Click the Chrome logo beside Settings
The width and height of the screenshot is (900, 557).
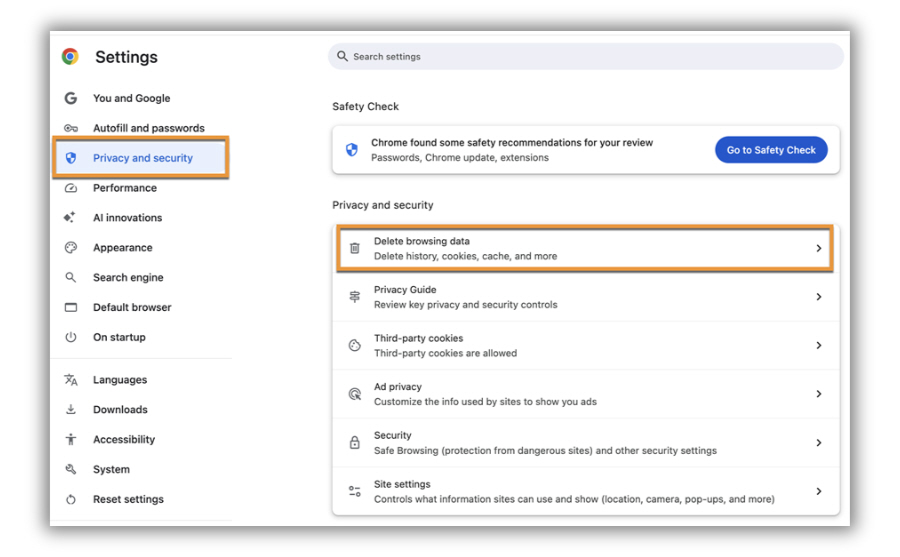point(70,56)
